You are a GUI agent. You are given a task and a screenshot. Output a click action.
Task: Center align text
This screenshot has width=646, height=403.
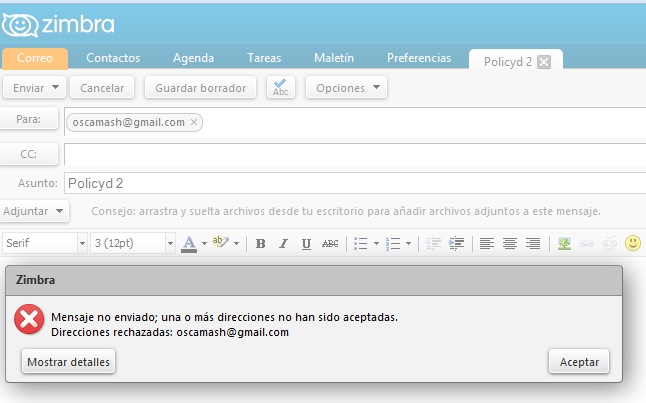tap(510, 244)
